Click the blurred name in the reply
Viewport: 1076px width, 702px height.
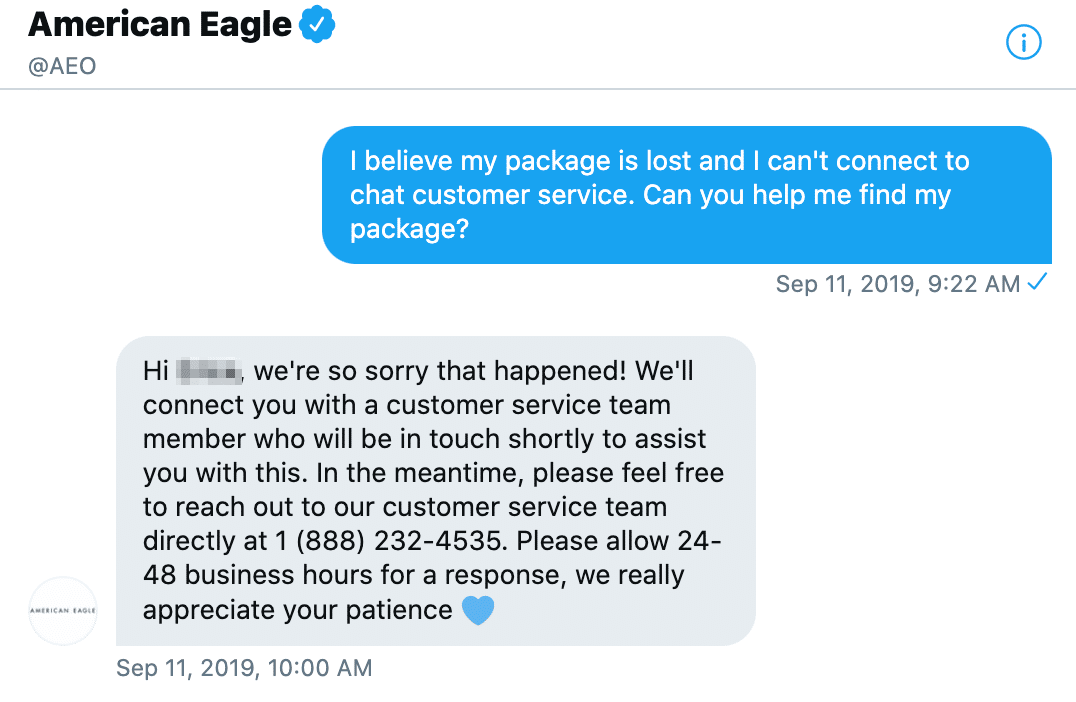pos(208,372)
